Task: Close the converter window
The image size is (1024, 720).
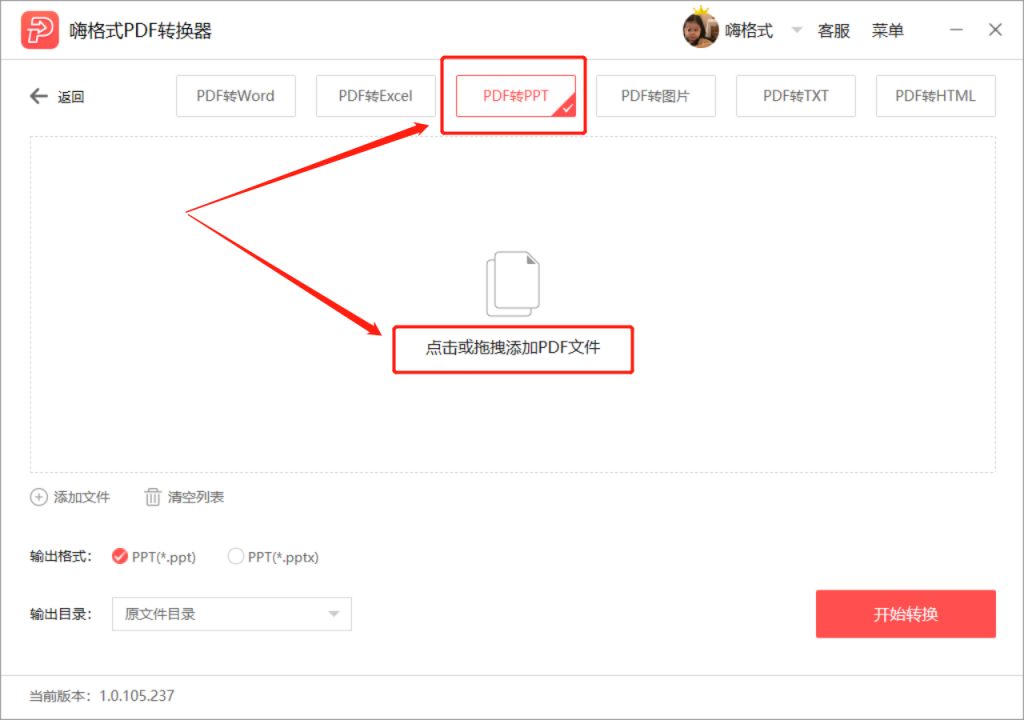Action: click(995, 30)
